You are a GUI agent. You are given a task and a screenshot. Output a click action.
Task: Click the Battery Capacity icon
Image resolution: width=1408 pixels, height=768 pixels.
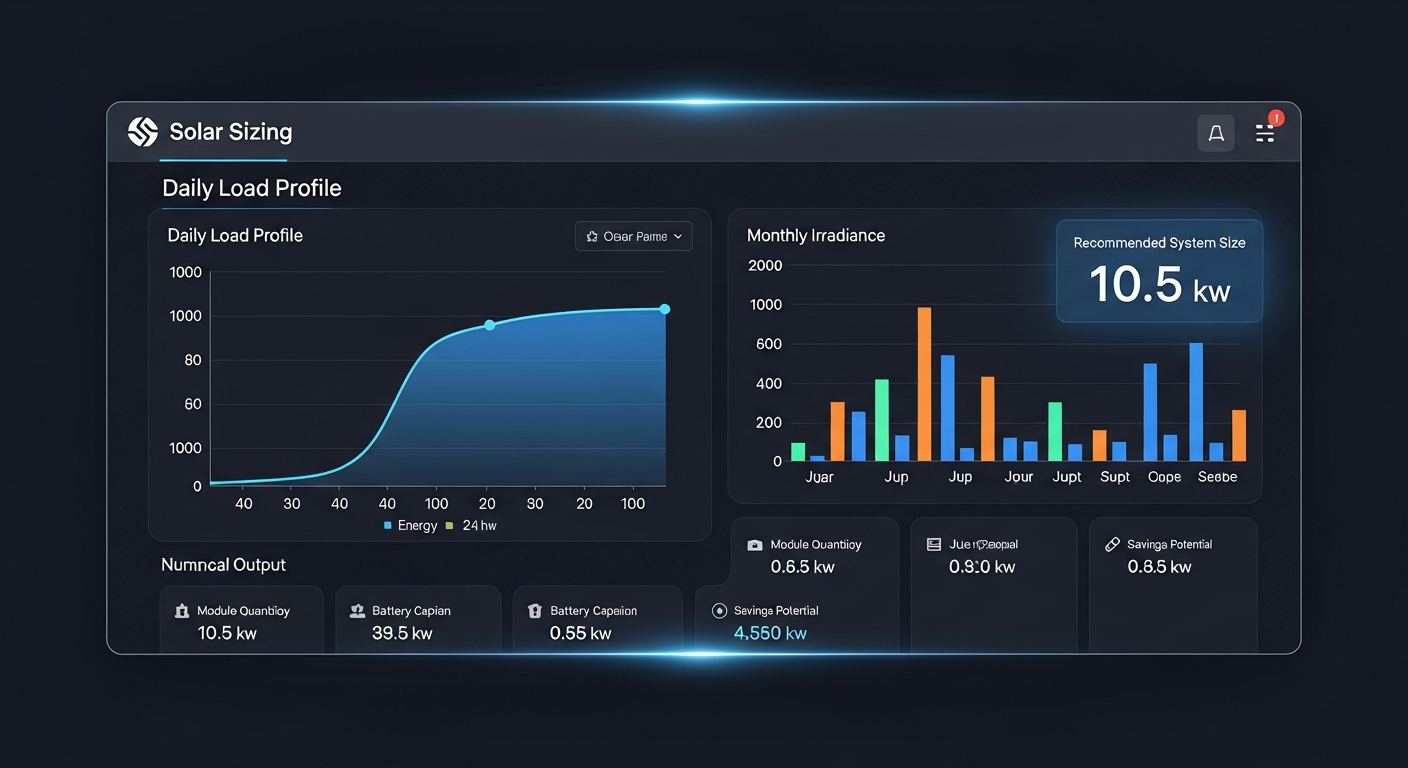tap(358, 610)
